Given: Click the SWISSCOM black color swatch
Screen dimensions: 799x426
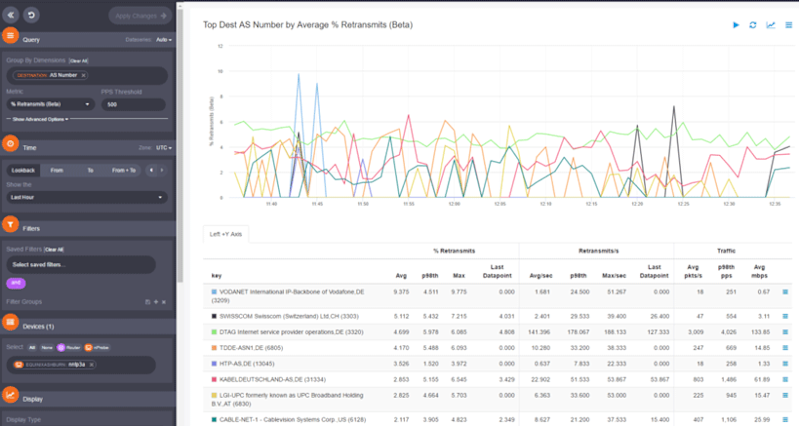Looking at the screenshot, I should click(214, 316).
